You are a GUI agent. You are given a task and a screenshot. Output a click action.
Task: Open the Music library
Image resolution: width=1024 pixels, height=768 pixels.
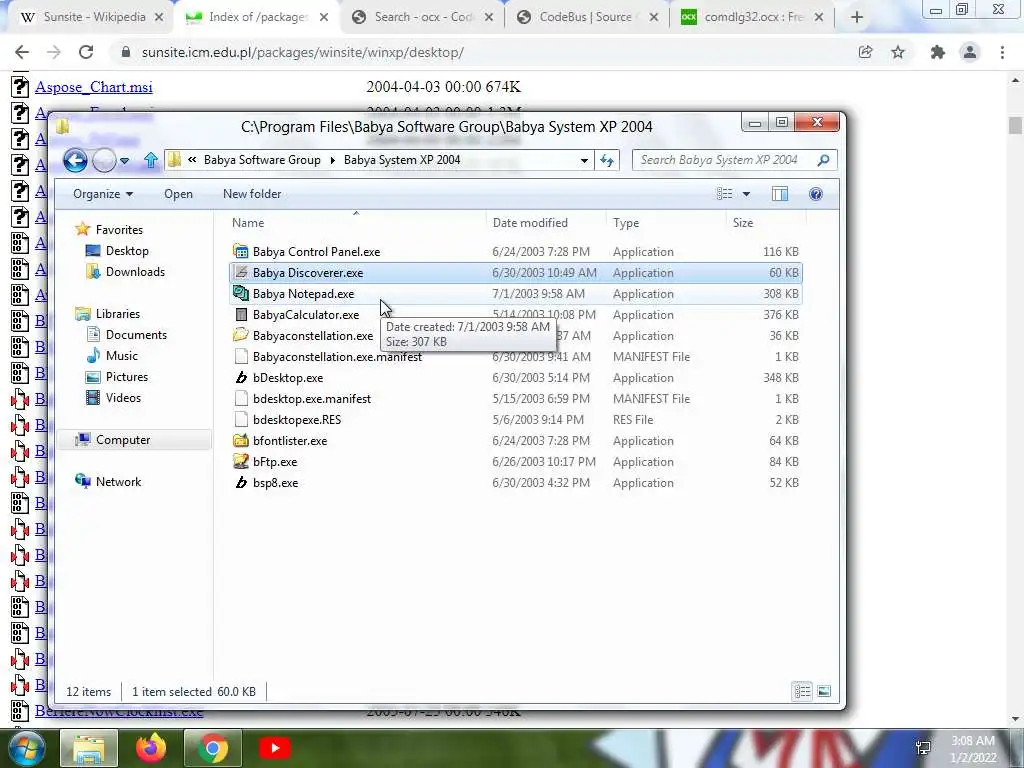pyautogui.click(x=121, y=355)
